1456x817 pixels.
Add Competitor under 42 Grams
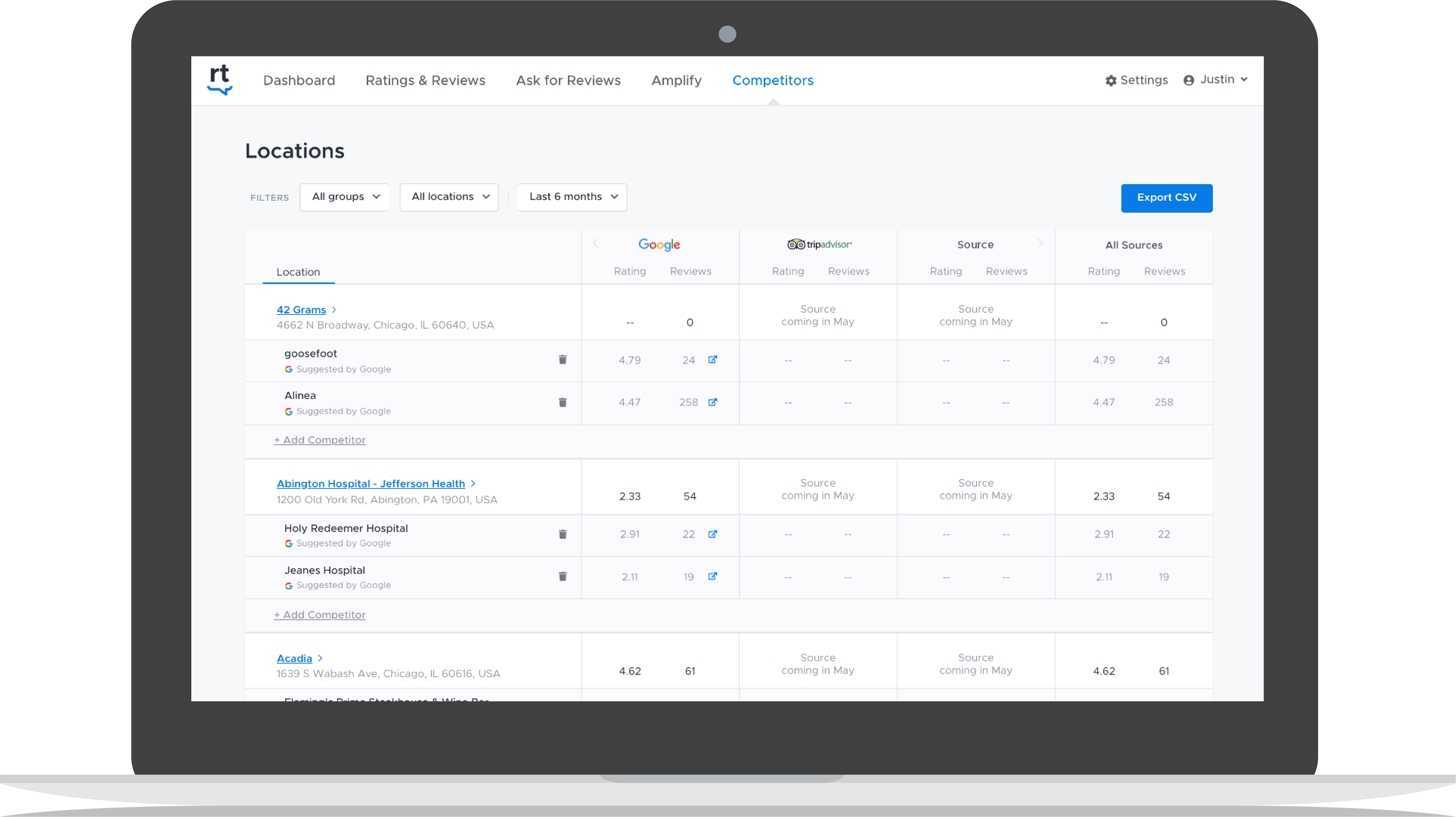click(320, 440)
